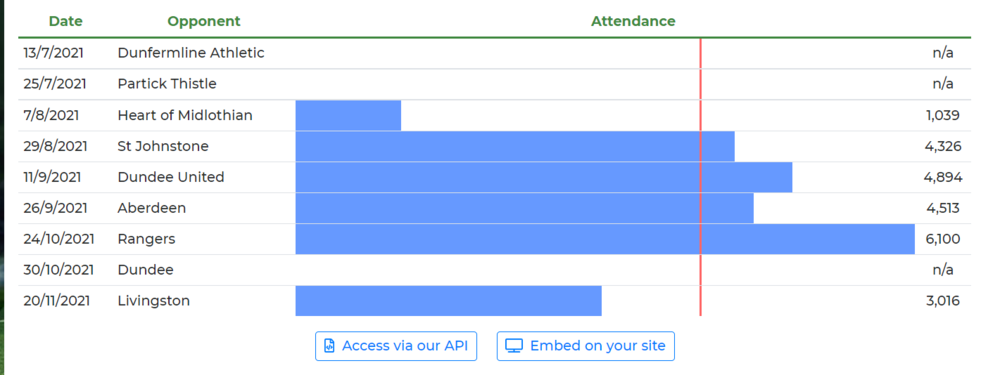Click the monitor embed icon

tap(514, 346)
